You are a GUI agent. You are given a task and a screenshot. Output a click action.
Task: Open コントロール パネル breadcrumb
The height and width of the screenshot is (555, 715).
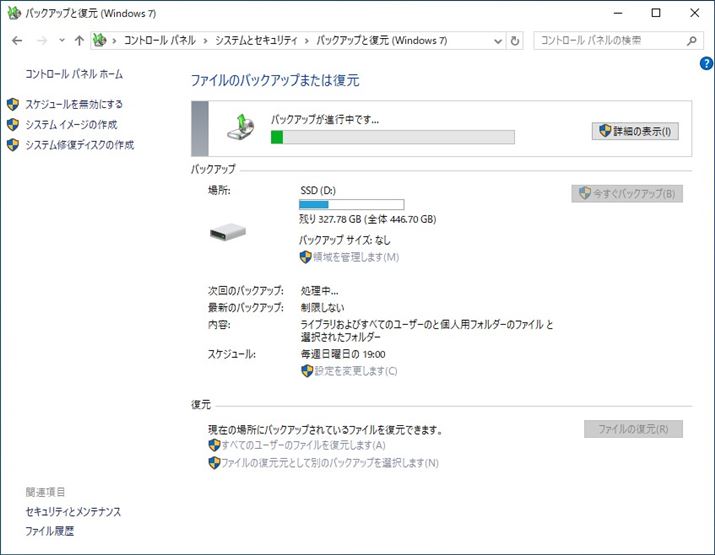pos(160,41)
